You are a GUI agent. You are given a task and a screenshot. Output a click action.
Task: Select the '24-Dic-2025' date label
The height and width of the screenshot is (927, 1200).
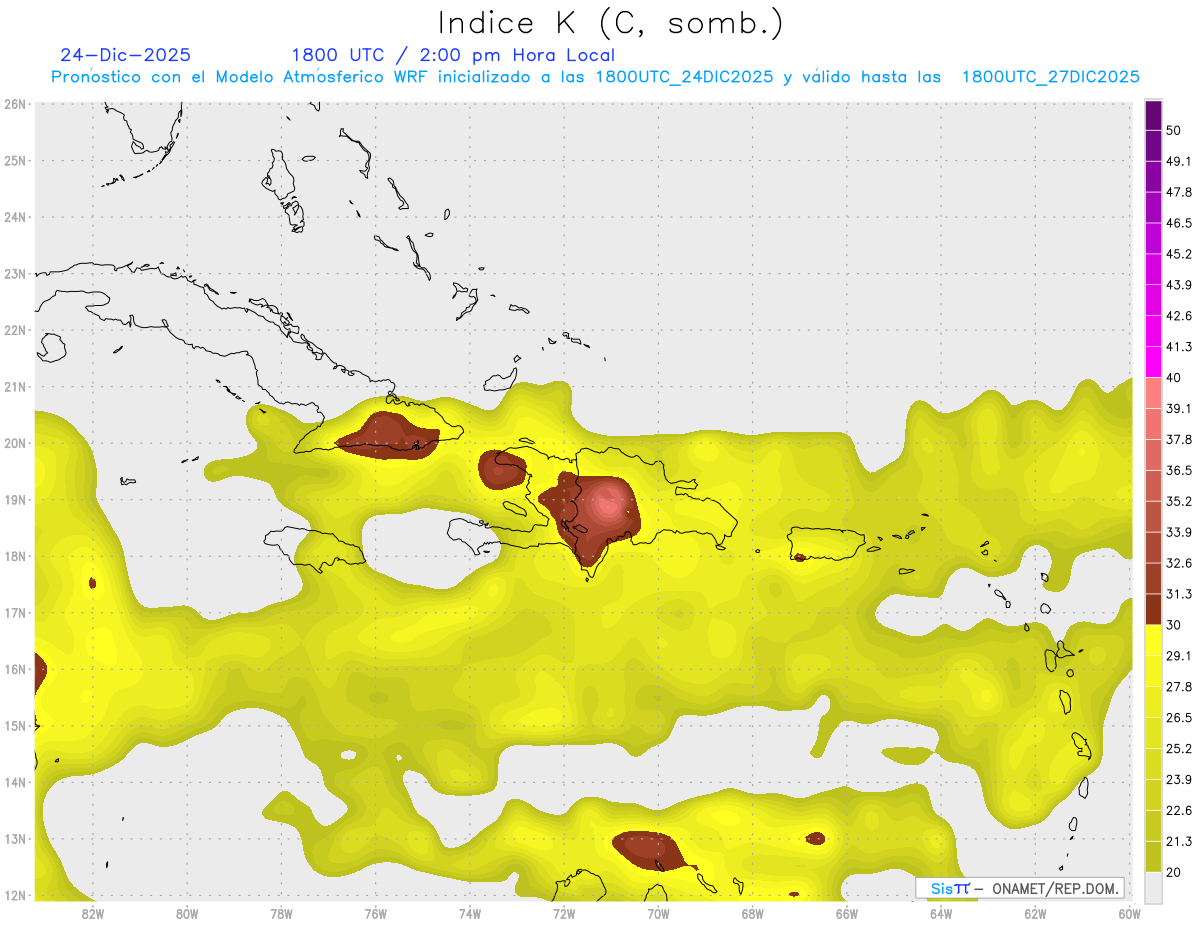tap(125, 55)
